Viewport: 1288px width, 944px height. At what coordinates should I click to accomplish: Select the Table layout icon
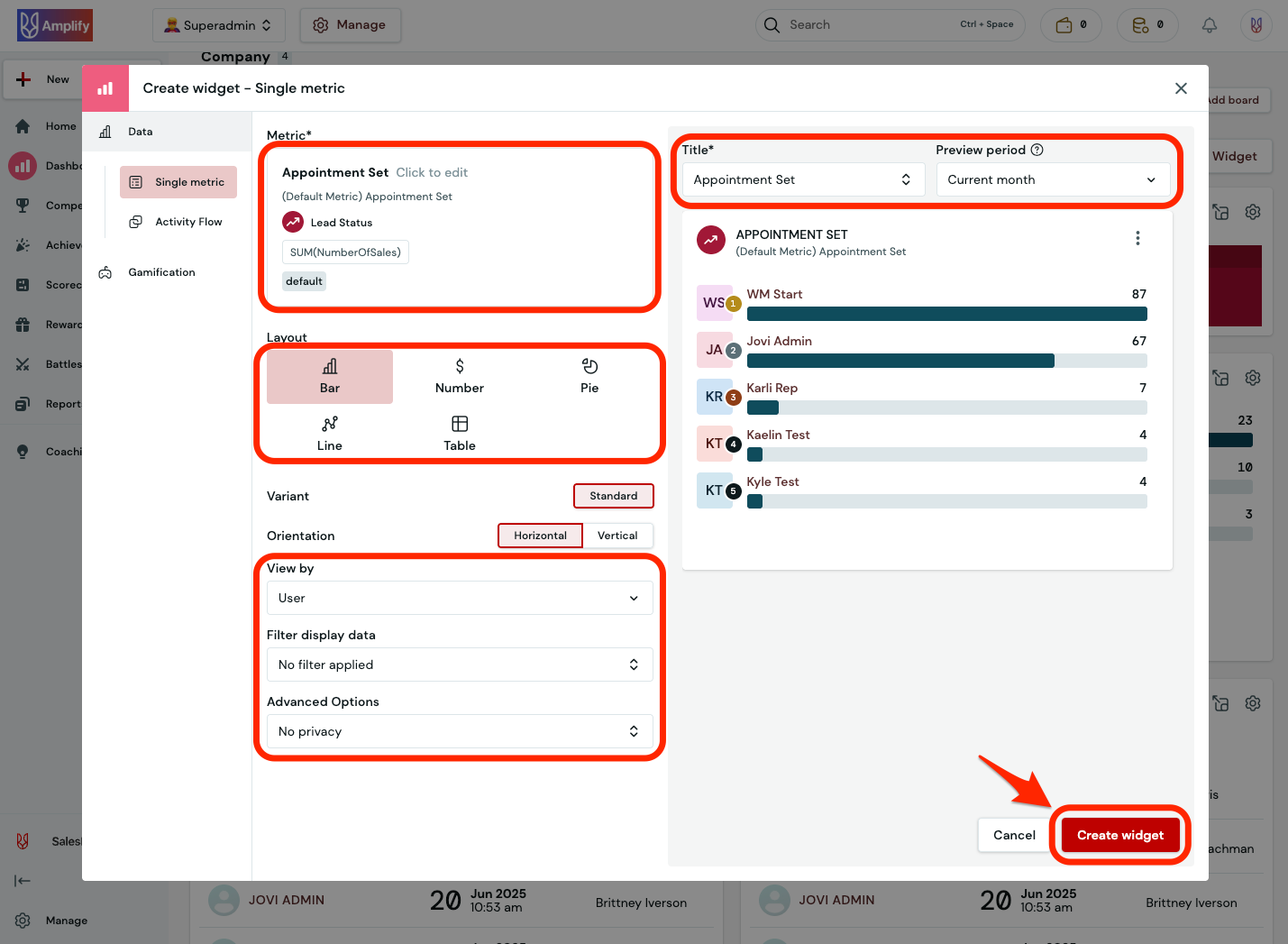pos(459,432)
